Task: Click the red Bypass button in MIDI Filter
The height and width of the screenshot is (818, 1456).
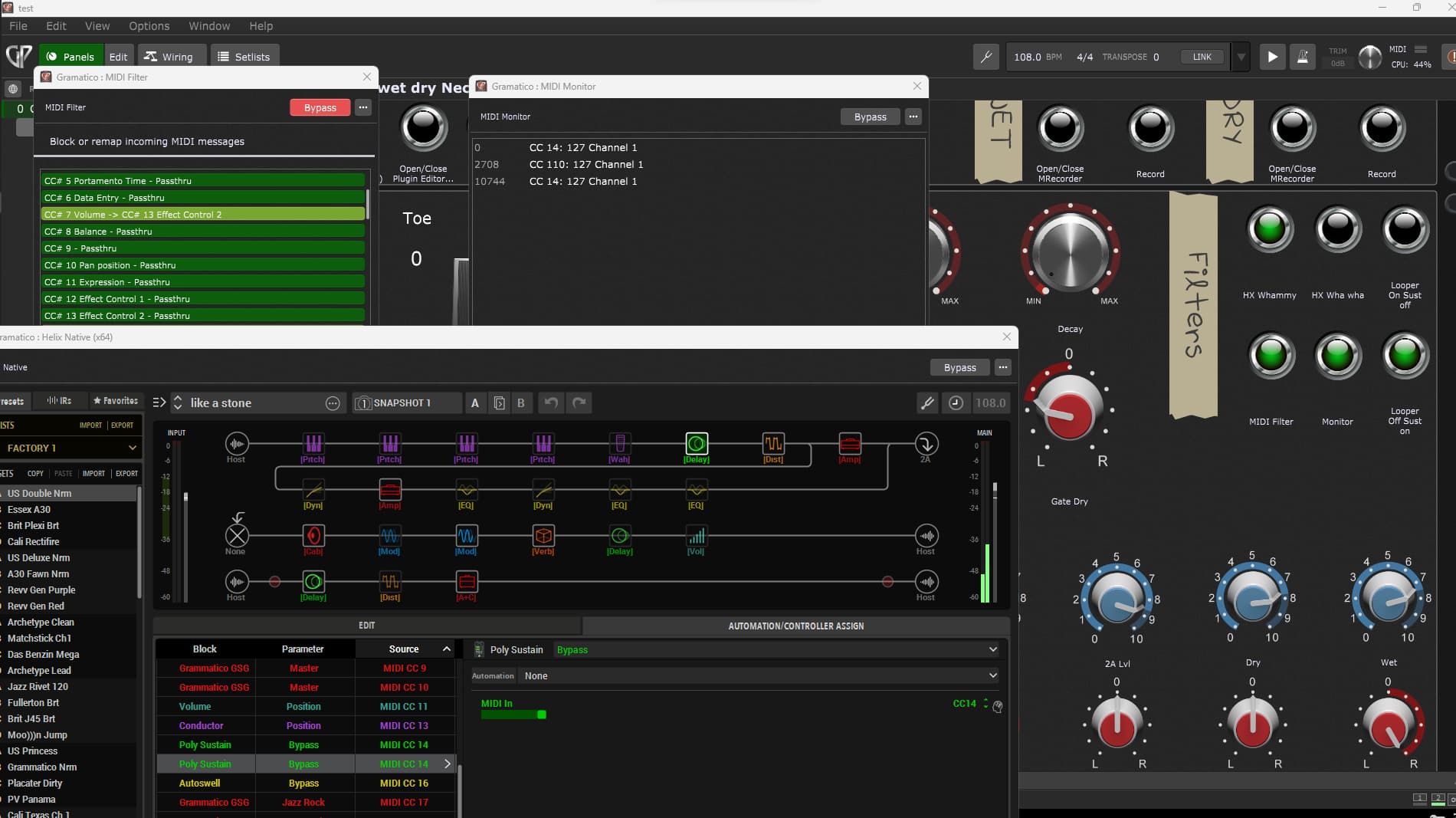Action: coord(320,108)
